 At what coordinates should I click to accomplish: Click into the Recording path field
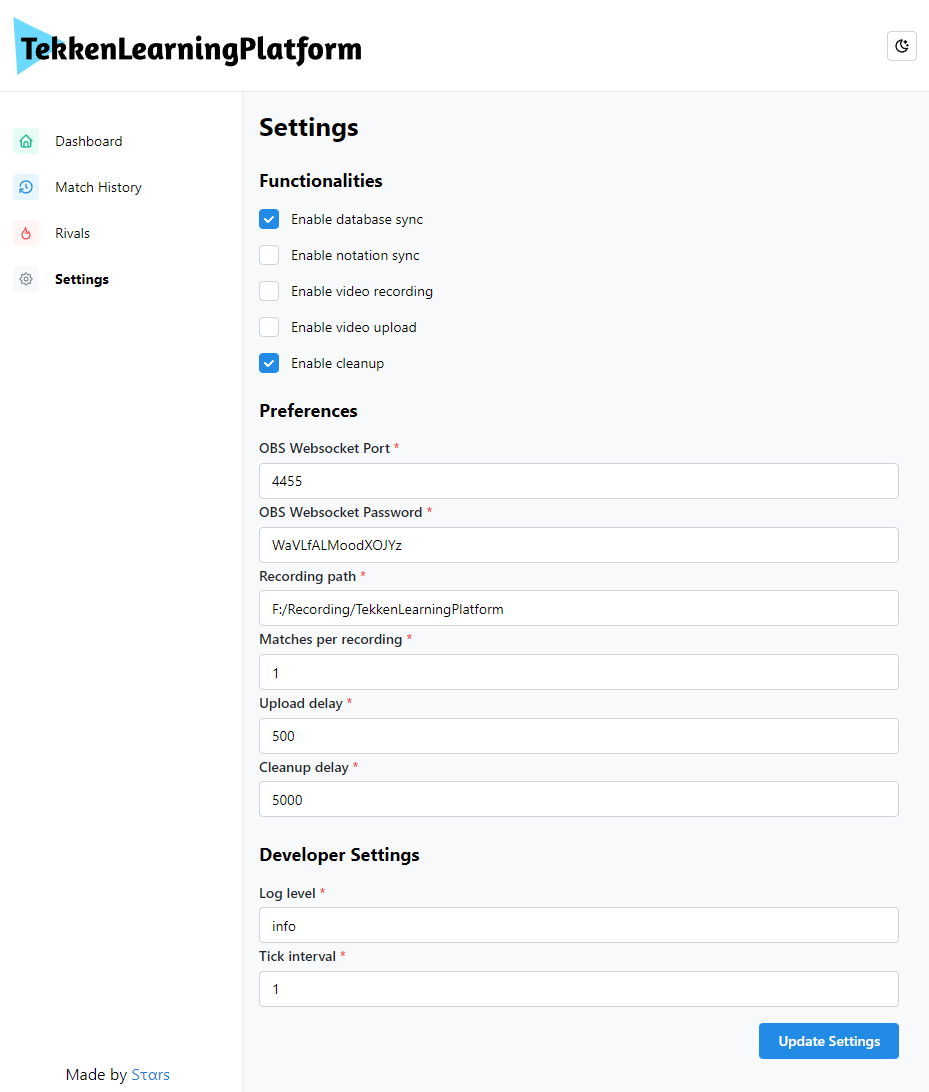(579, 609)
